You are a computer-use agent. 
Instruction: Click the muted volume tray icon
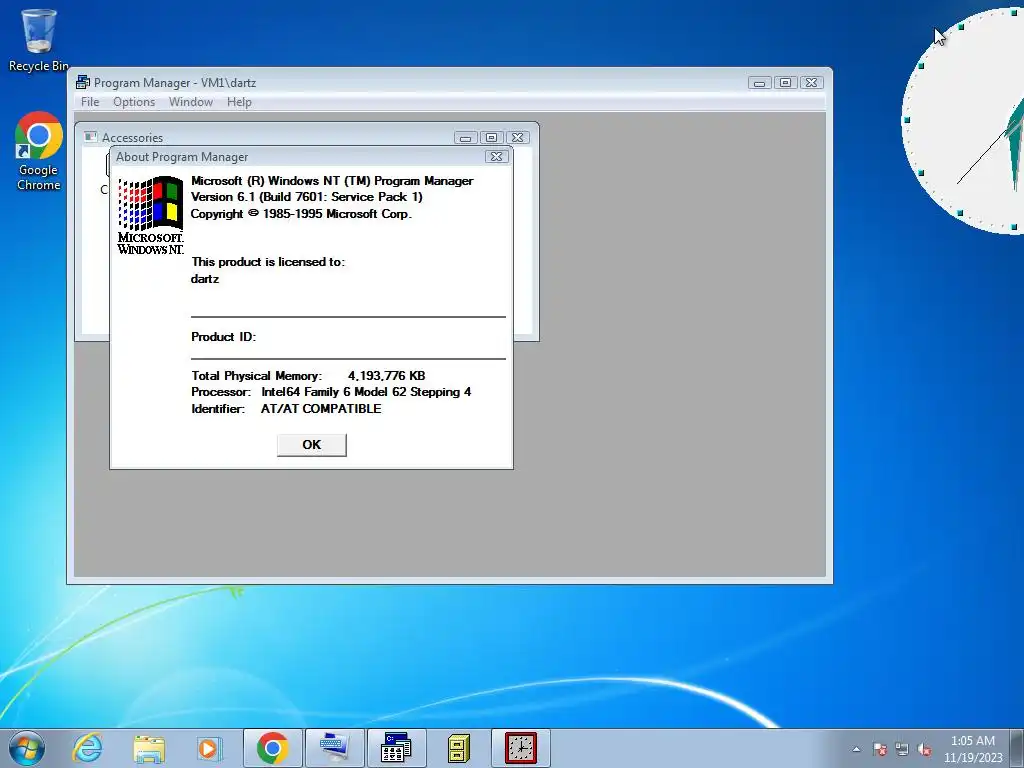point(924,749)
